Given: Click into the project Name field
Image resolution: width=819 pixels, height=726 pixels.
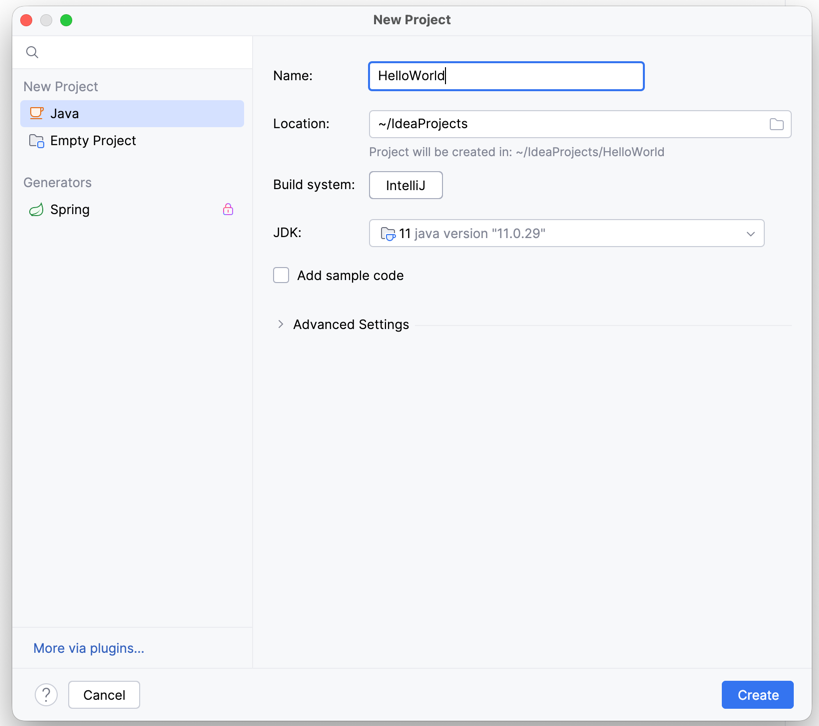Looking at the screenshot, I should point(506,76).
